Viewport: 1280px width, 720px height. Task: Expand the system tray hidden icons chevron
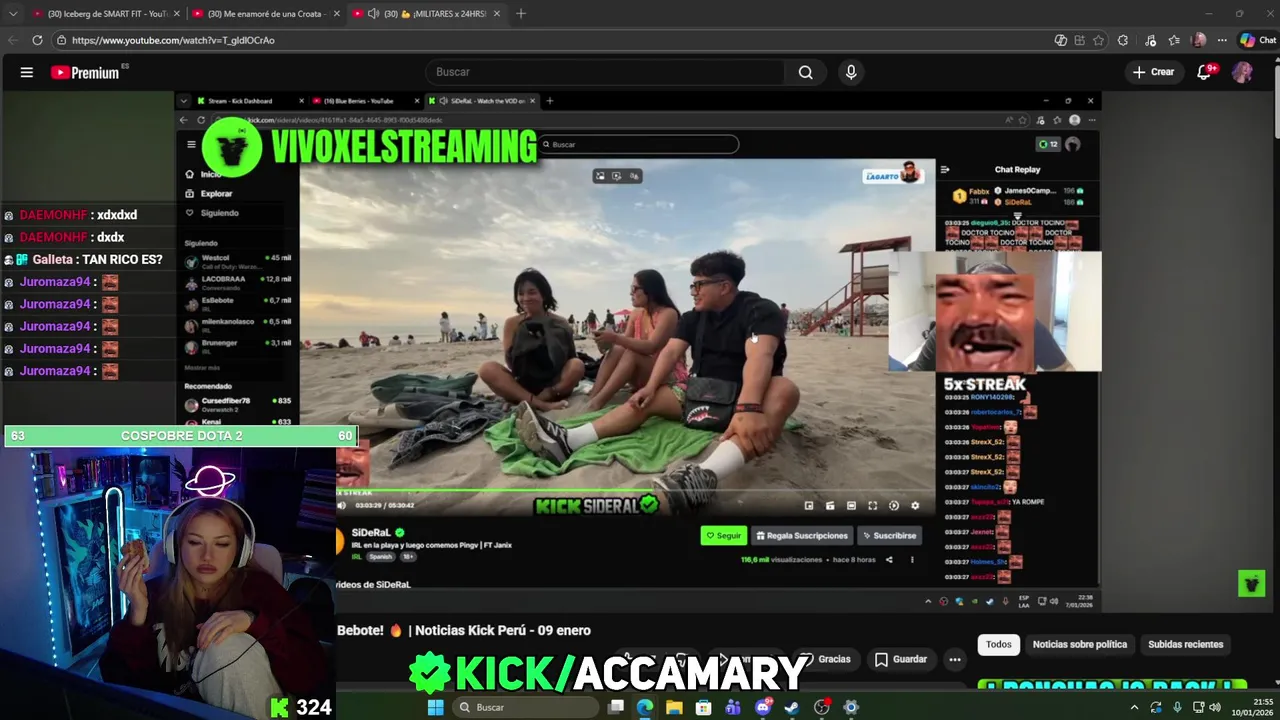pos(1134,707)
